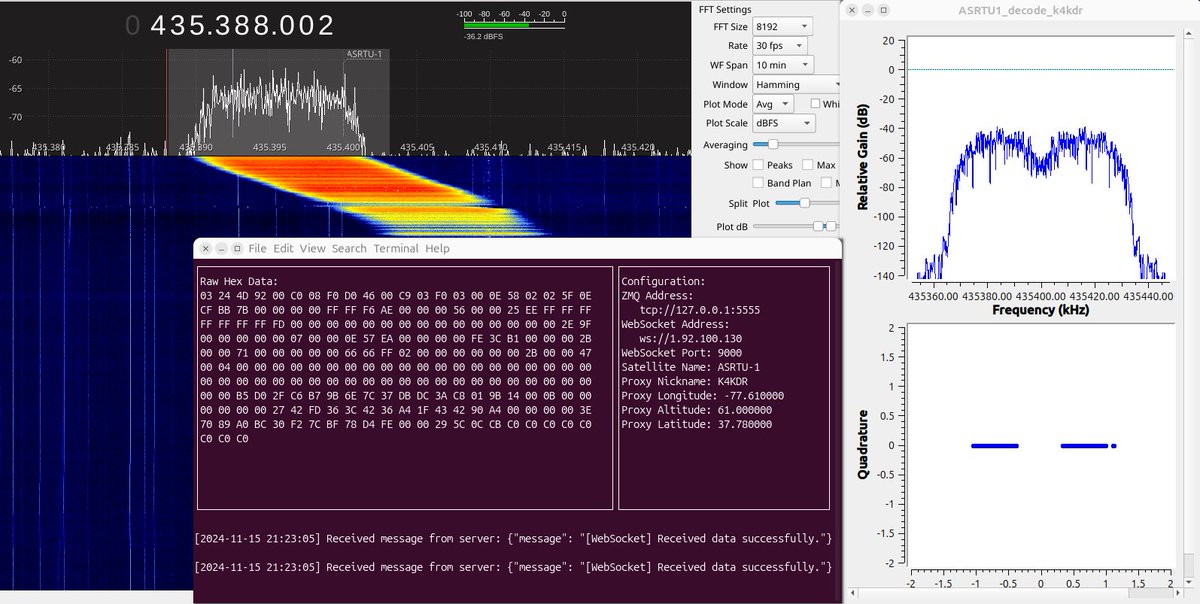
Task: Click the Raw Hex Data heading
Action: pyautogui.click(x=240, y=281)
